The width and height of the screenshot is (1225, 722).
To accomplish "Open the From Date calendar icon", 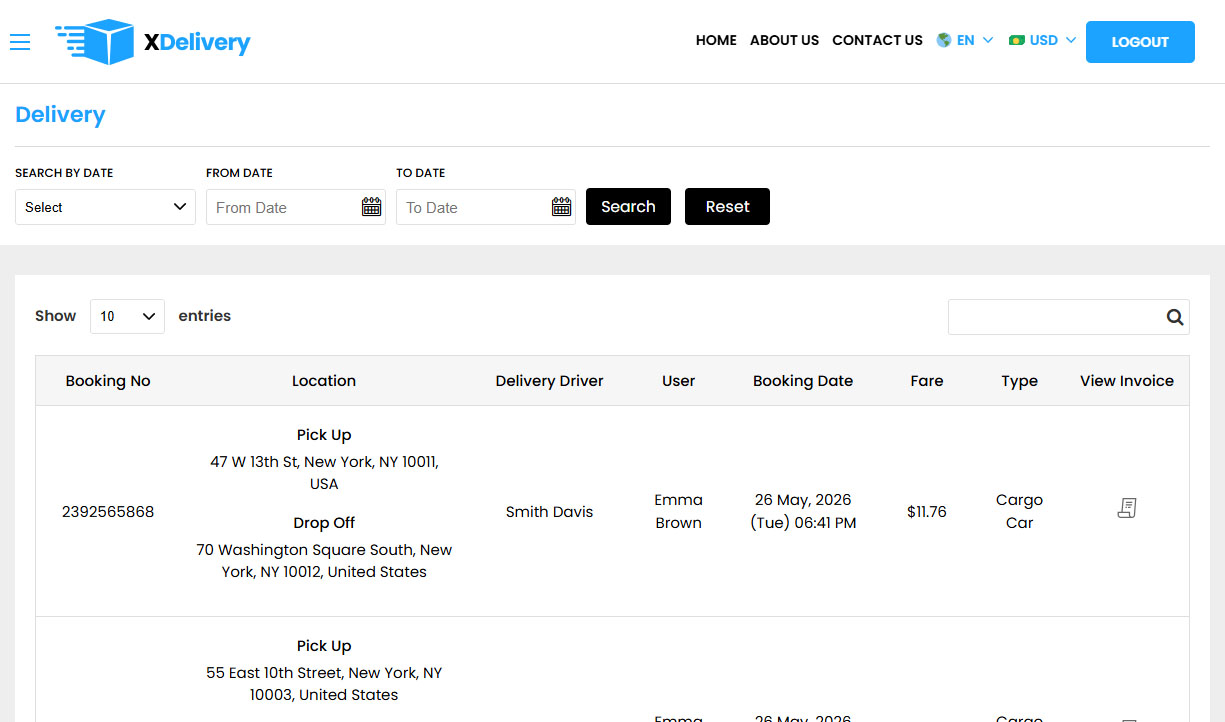I will coord(371,207).
